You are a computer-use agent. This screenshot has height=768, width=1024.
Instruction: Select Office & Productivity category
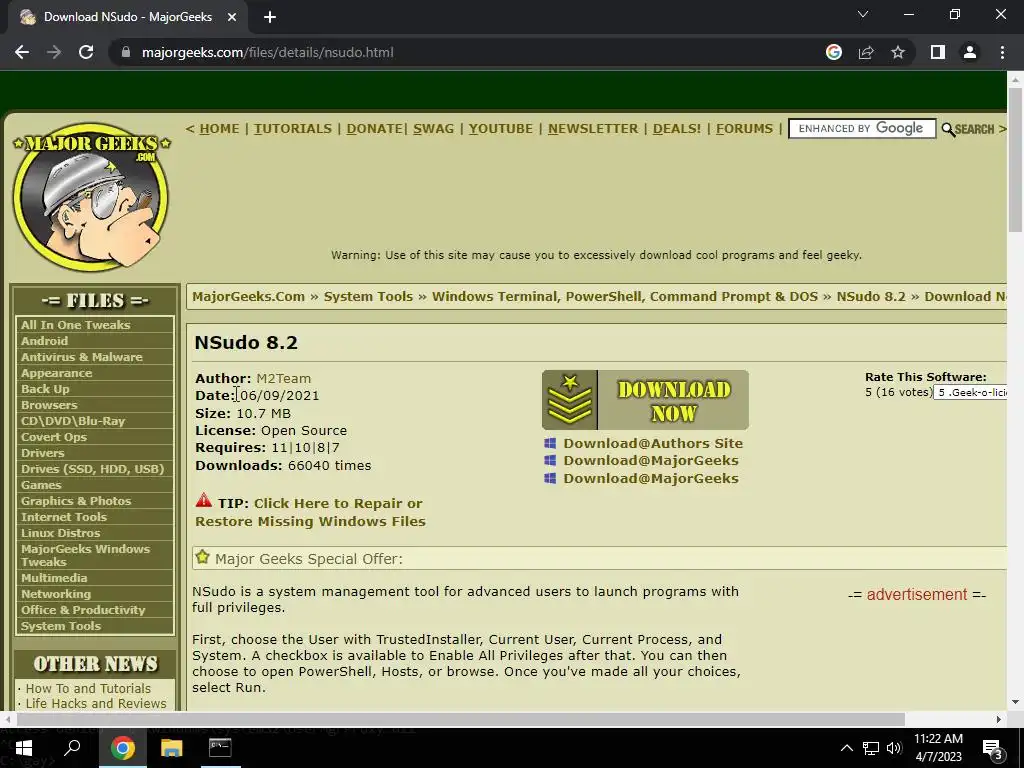(83, 610)
